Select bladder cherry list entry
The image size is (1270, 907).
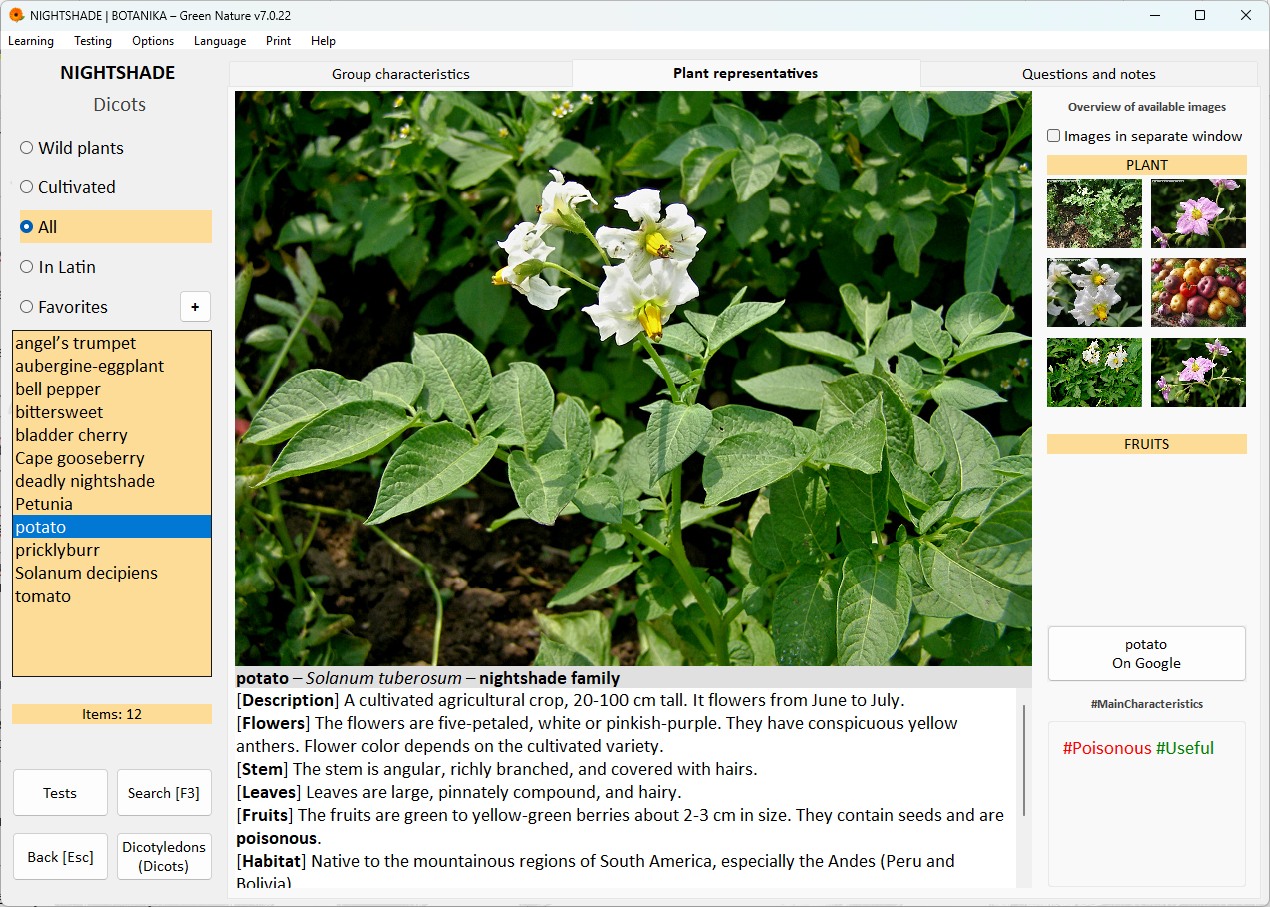(x=112, y=435)
